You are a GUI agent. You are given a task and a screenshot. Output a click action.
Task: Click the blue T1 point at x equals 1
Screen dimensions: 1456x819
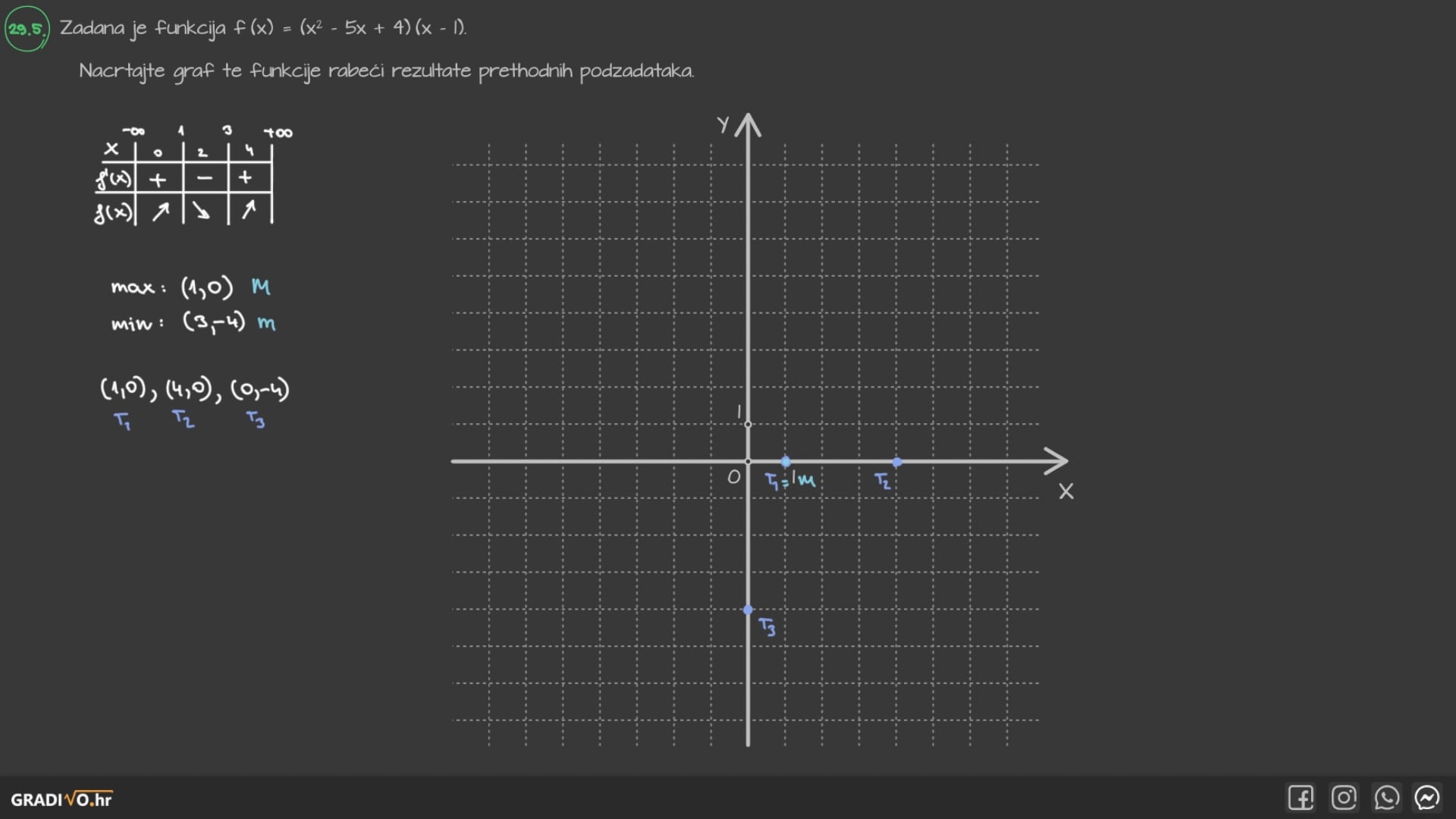(x=786, y=462)
